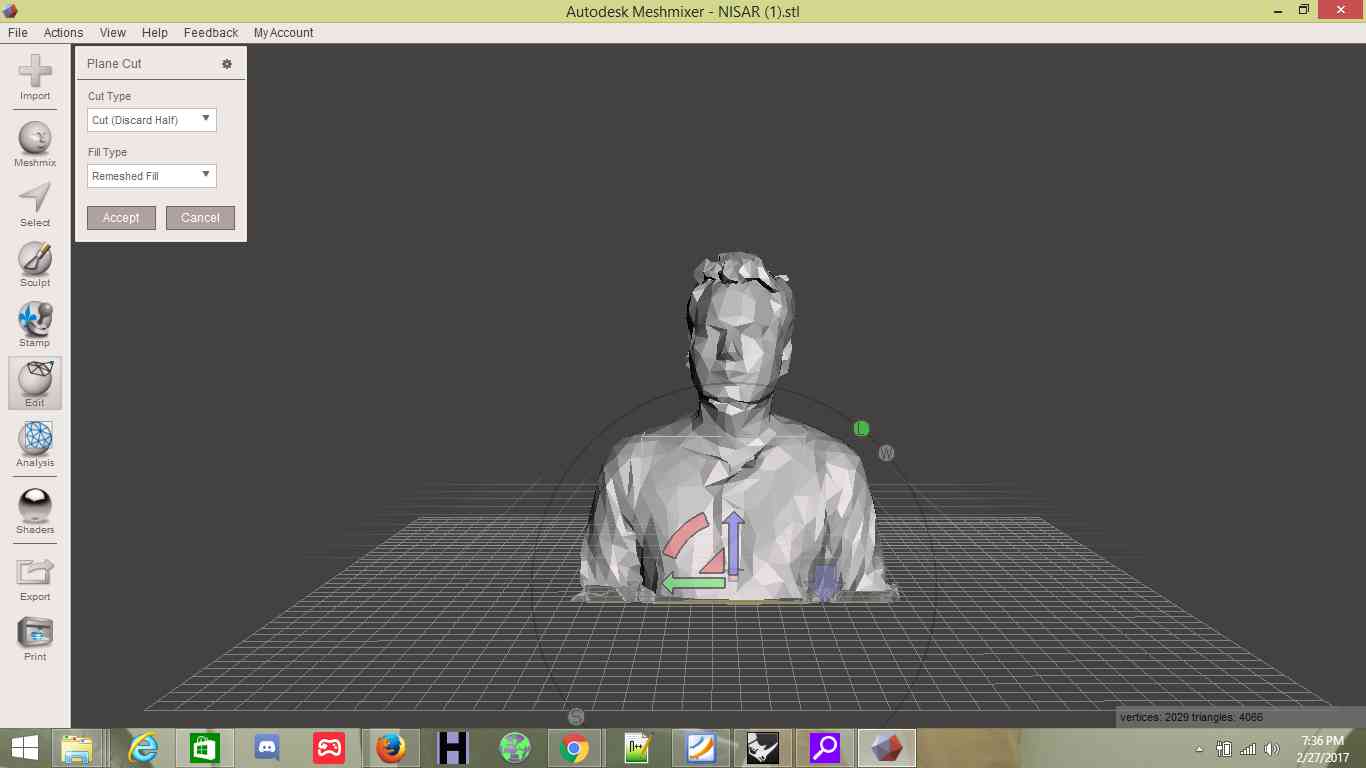Open the MyAccount menu
1366x768 pixels.
(283, 33)
